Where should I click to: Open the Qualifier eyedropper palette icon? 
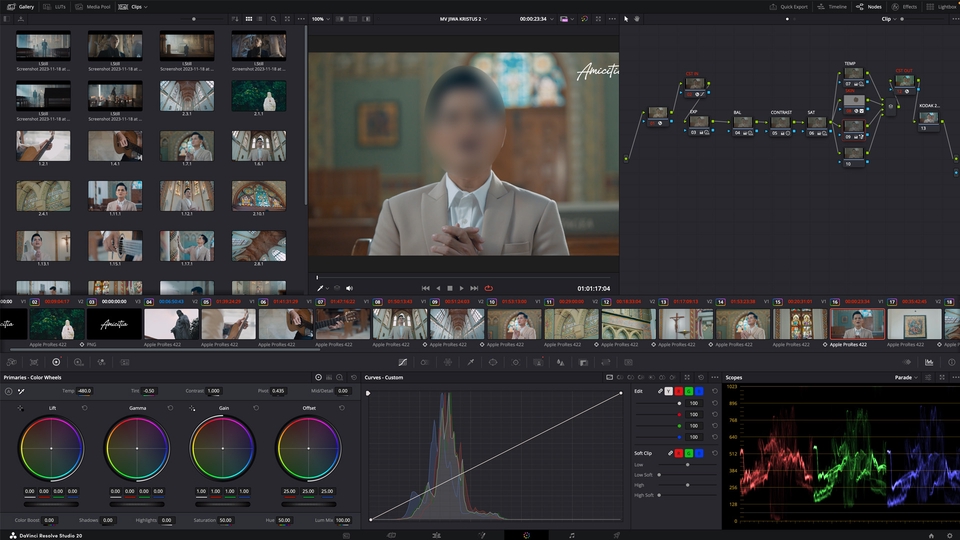pos(471,362)
